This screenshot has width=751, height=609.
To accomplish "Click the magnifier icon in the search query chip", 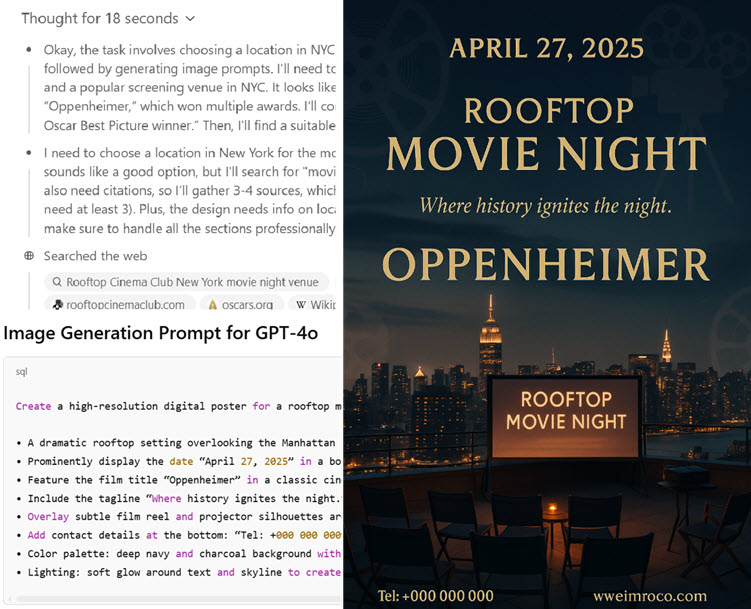I will tap(57, 282).
